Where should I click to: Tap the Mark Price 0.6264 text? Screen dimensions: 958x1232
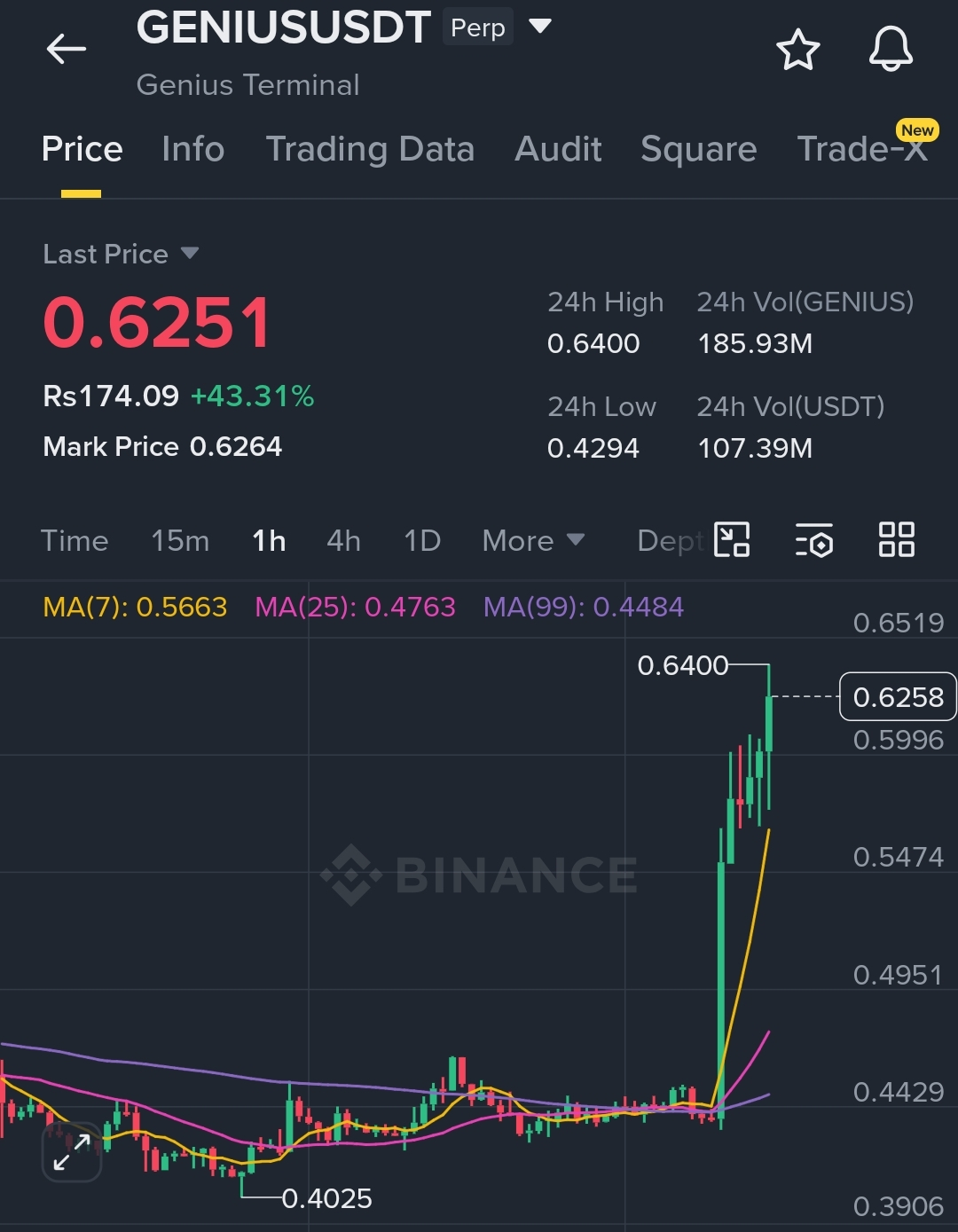162,446
